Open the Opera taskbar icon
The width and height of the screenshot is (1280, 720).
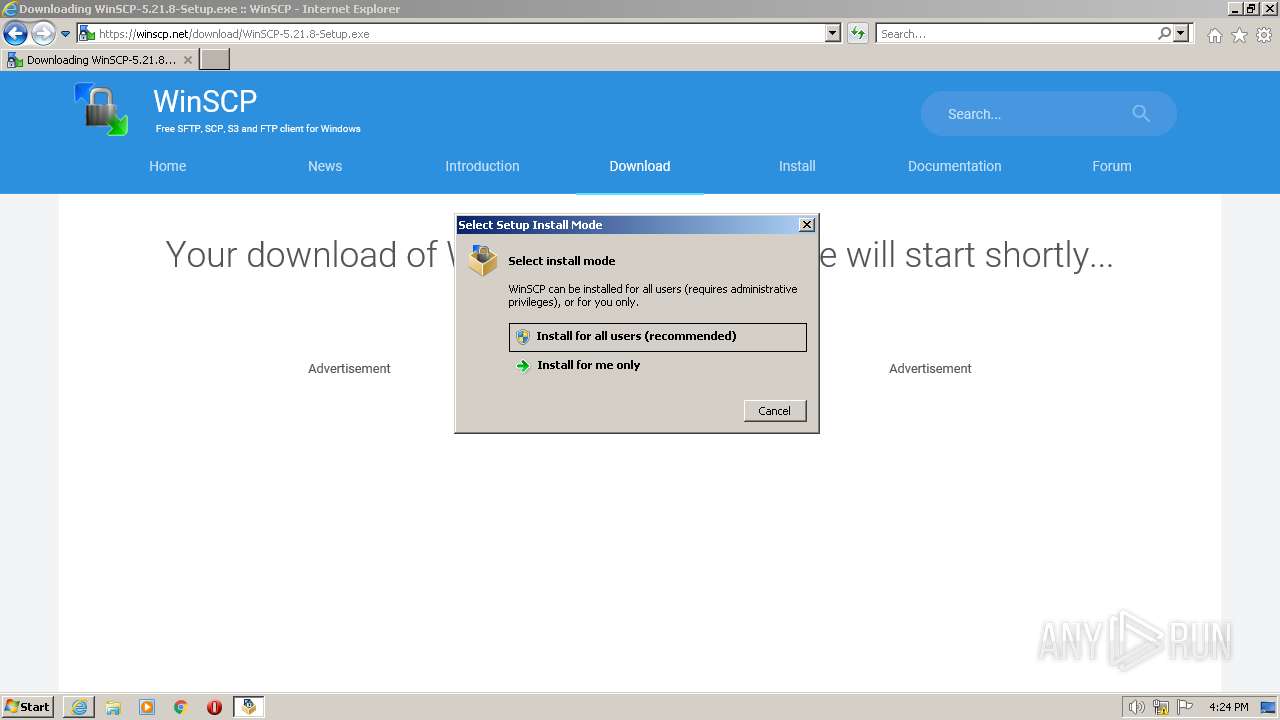point(215,707)
